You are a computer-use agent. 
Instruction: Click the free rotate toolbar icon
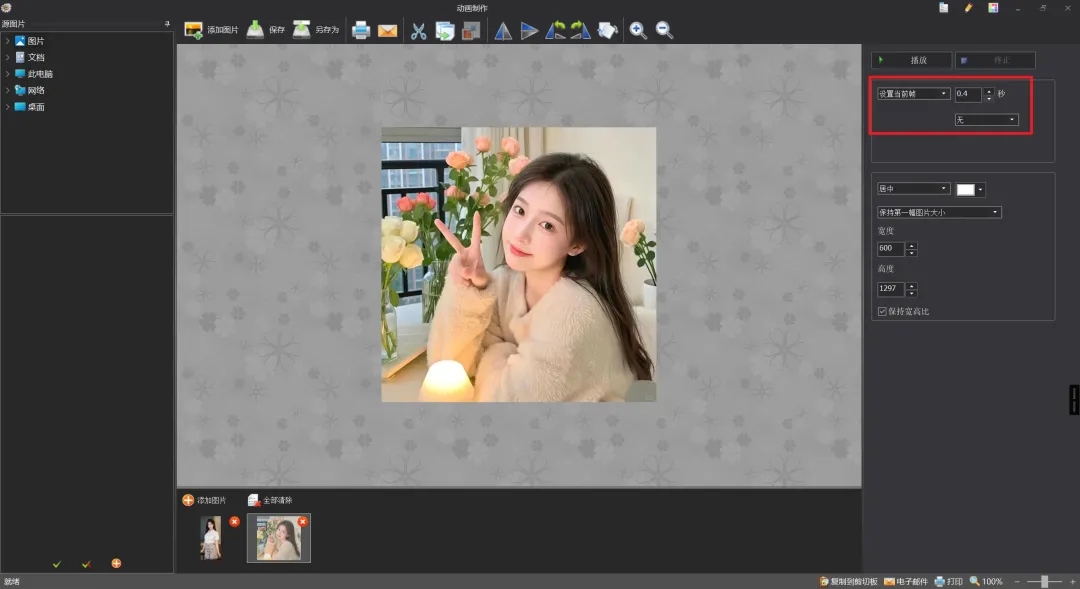608,30
